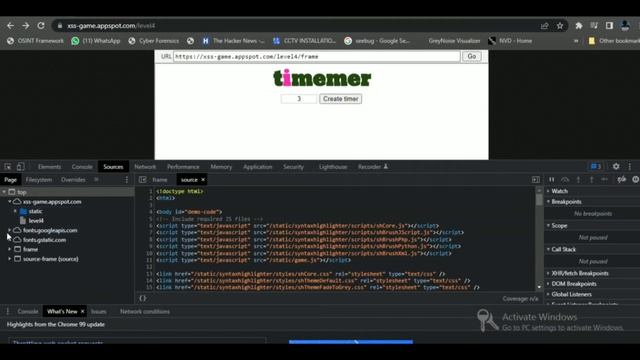Click the step over next function icon
640x360 pixels.
pos(565,180)
